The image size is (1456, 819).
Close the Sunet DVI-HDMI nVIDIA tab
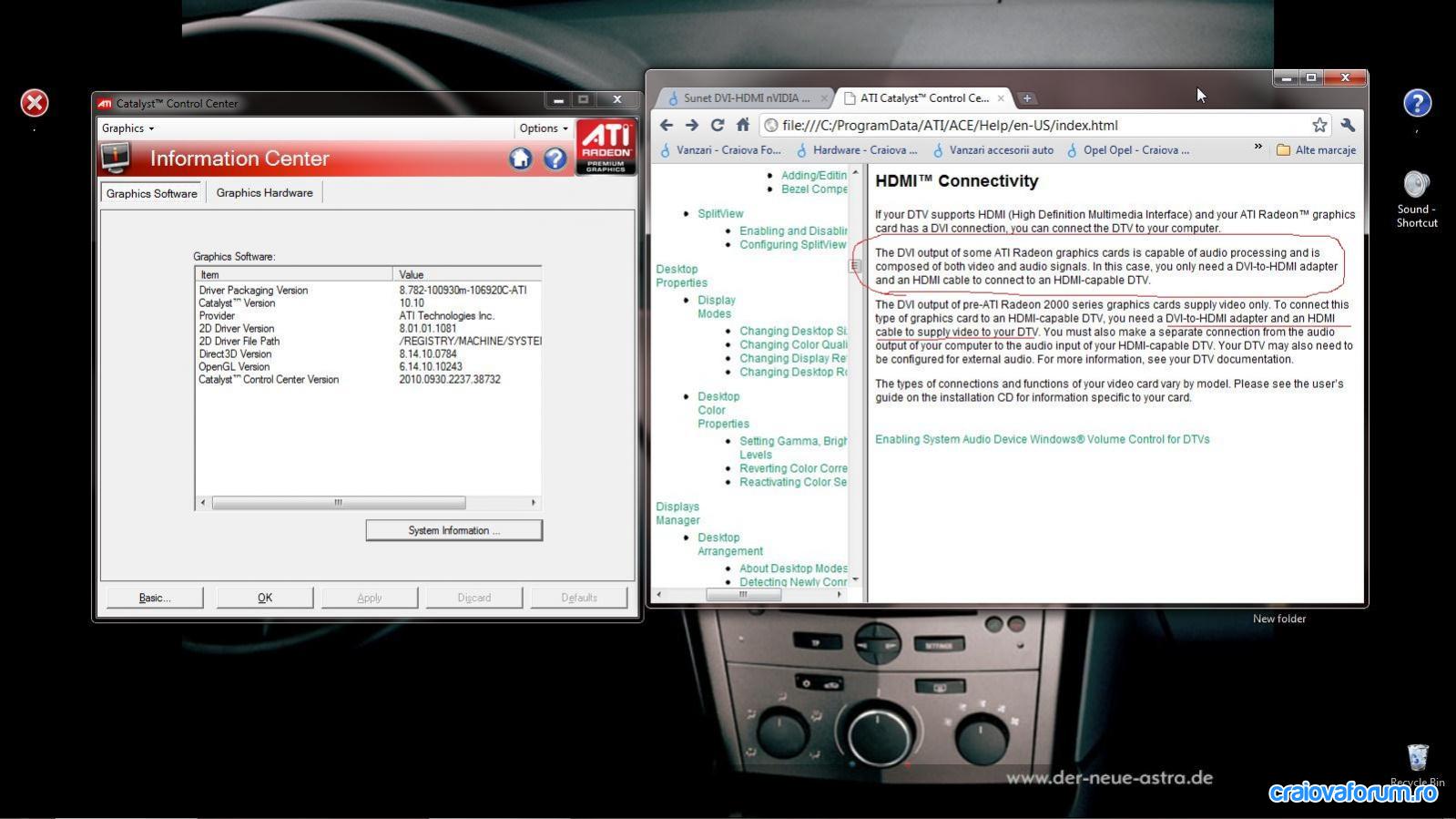coord(824,98)
